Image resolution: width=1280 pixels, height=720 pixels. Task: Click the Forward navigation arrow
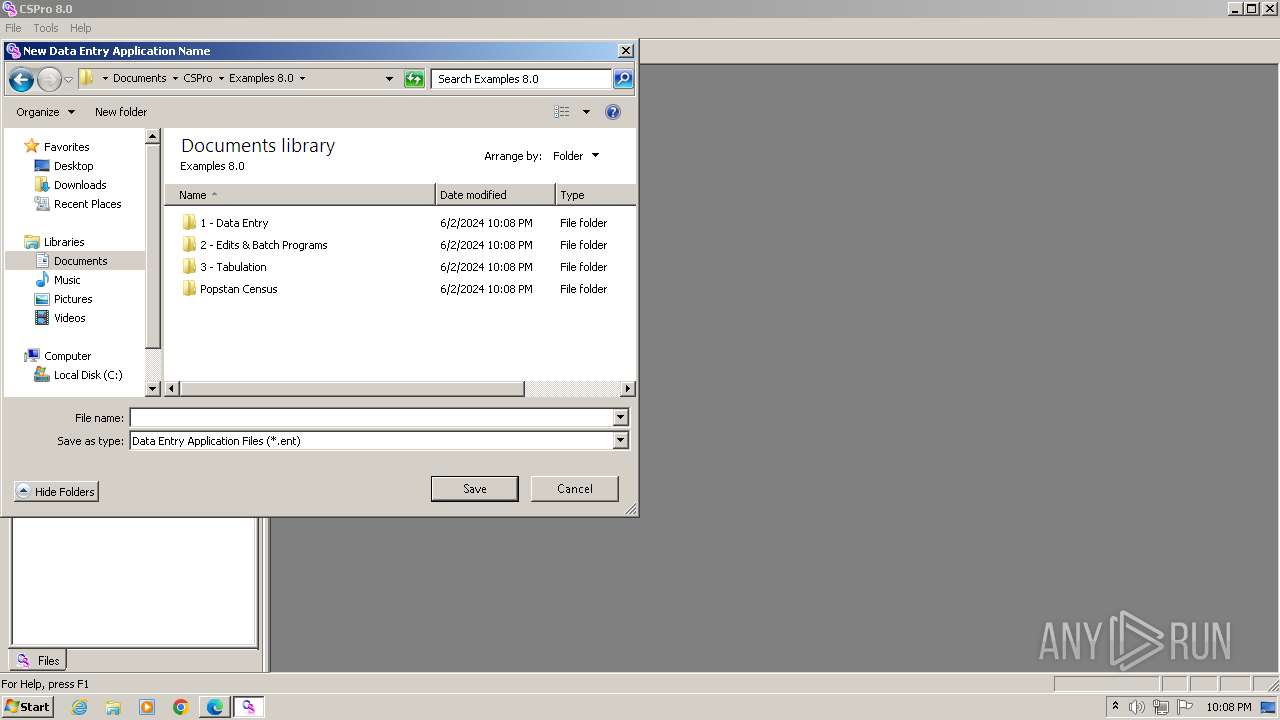49,79
